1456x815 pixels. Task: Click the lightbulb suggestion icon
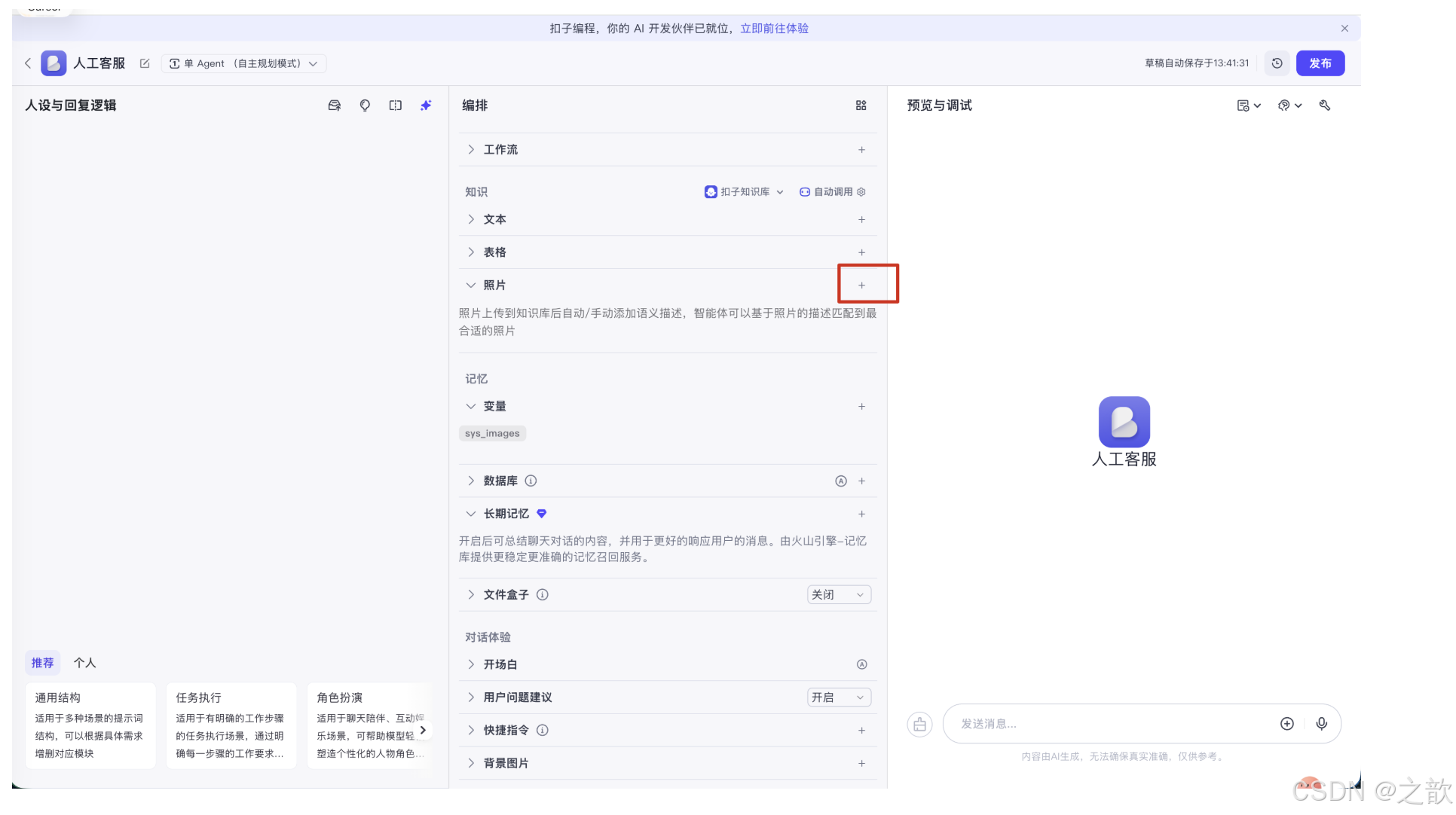[365, 105]
